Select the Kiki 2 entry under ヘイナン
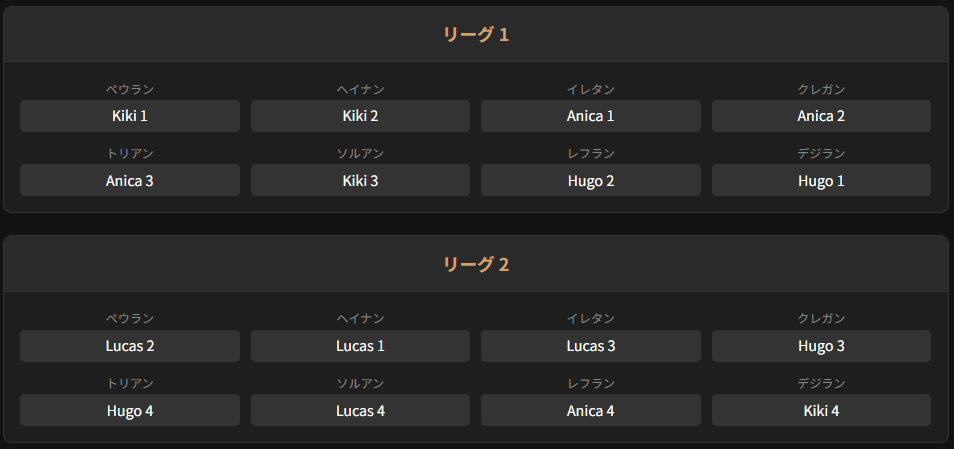 360,116
